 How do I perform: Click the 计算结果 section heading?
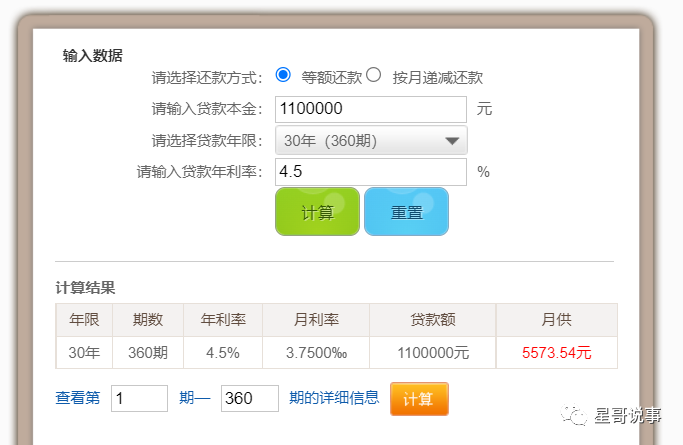[85, 287]
